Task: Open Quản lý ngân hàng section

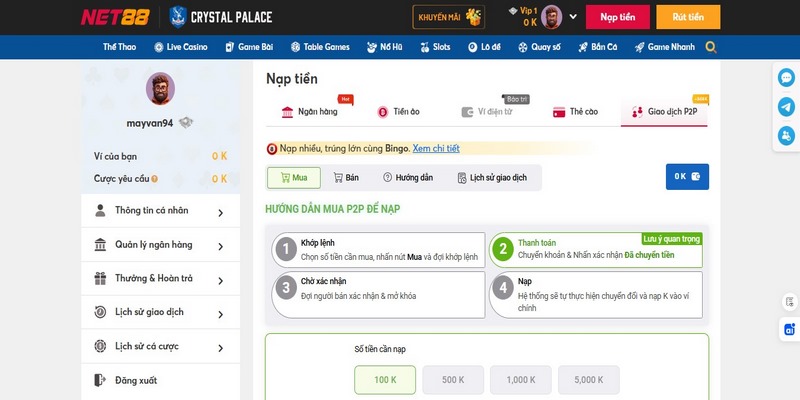Action: (x=160, y=245)
